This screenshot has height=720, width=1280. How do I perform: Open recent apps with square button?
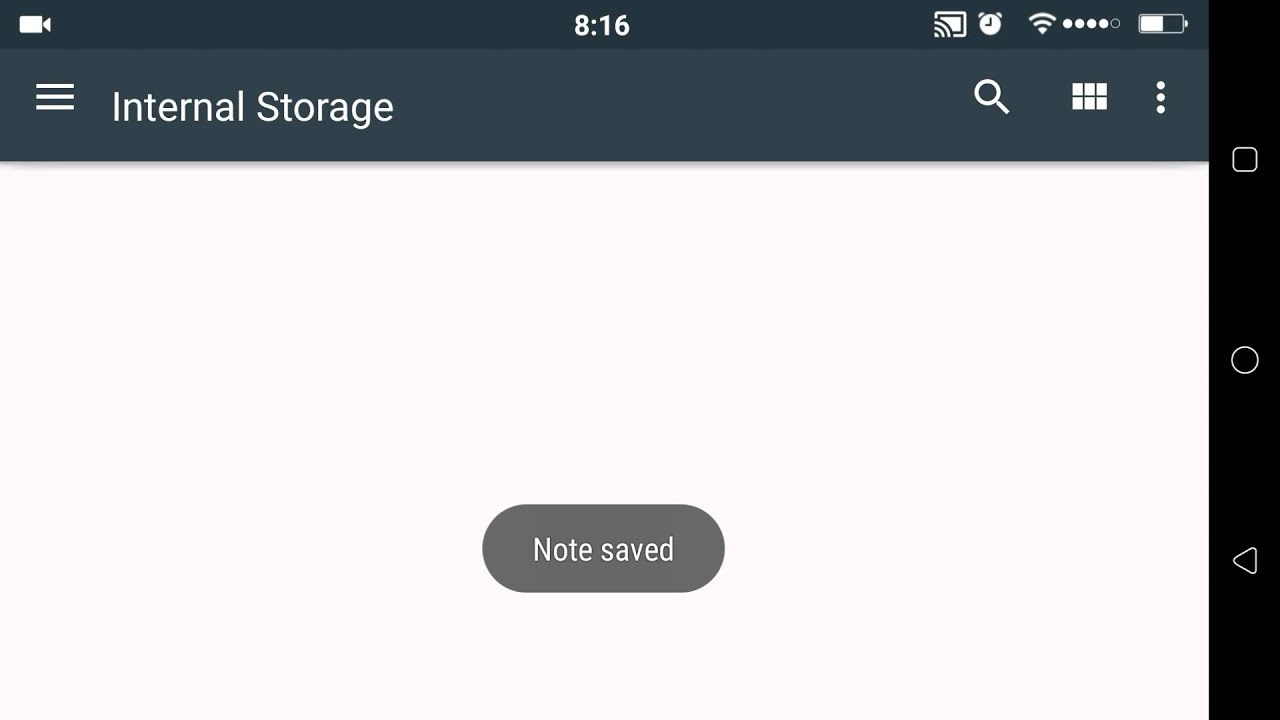tap(1244, 160)
